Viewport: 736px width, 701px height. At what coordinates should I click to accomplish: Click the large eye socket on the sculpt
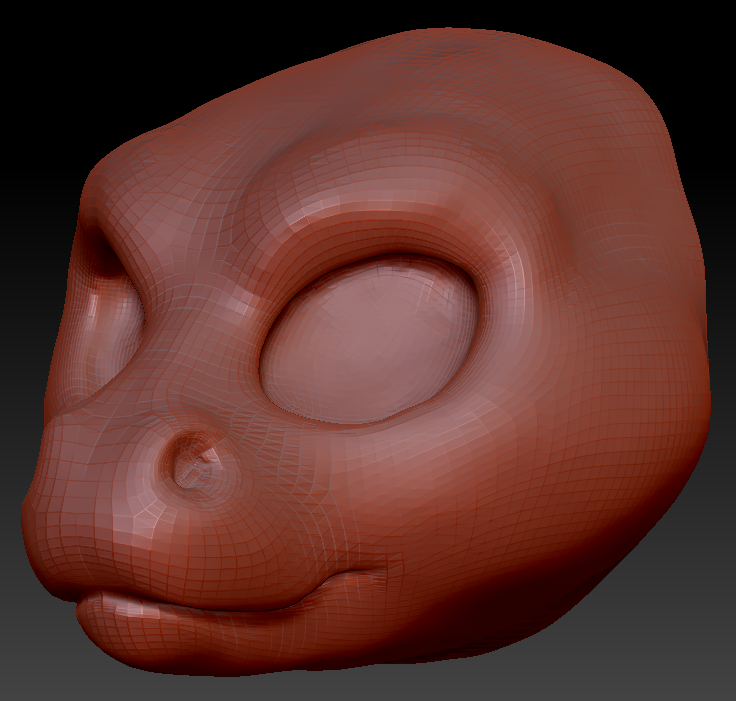coord(369,339)
